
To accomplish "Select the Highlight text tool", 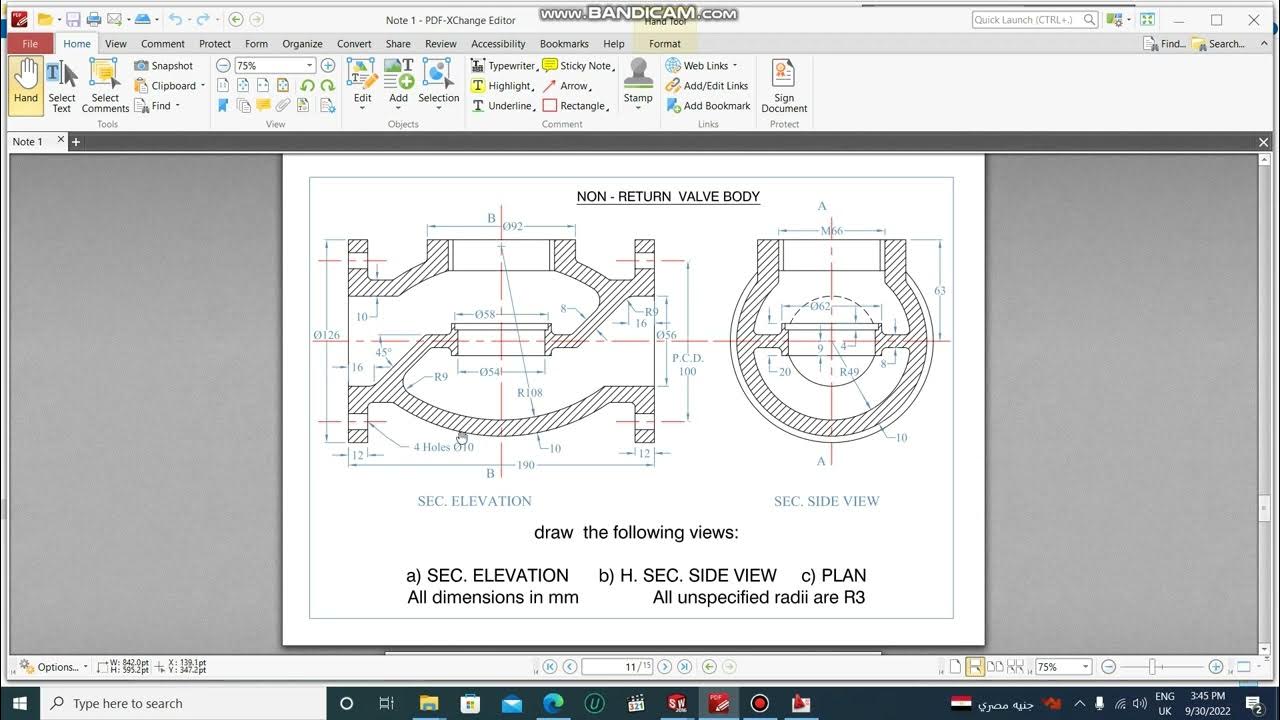I will (502, 86).
